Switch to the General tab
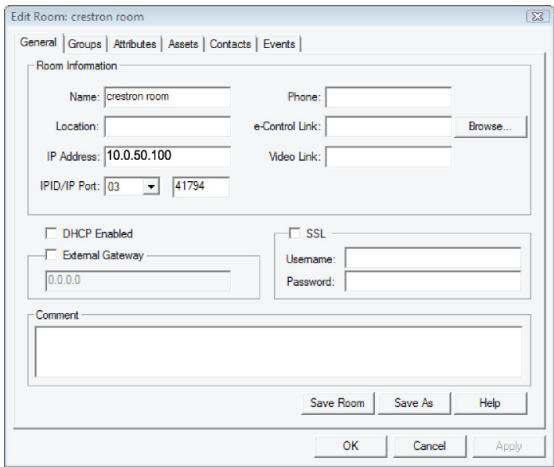Screen dimensions: 554x467 pyautogui.click(x=38, y=42)
